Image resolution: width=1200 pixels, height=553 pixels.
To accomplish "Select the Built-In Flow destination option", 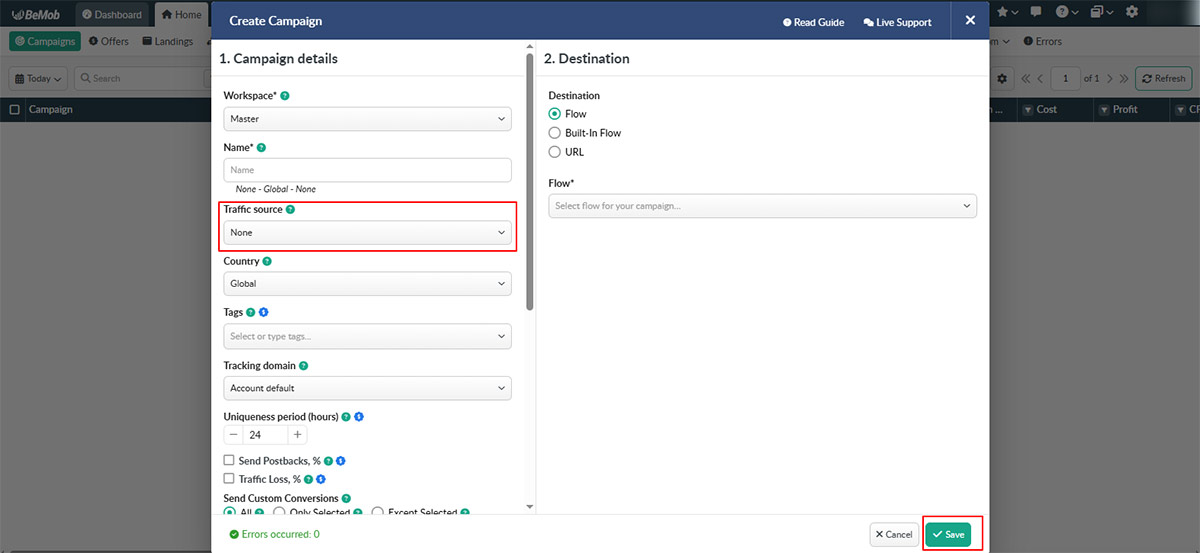I will [x=555, y=133].
